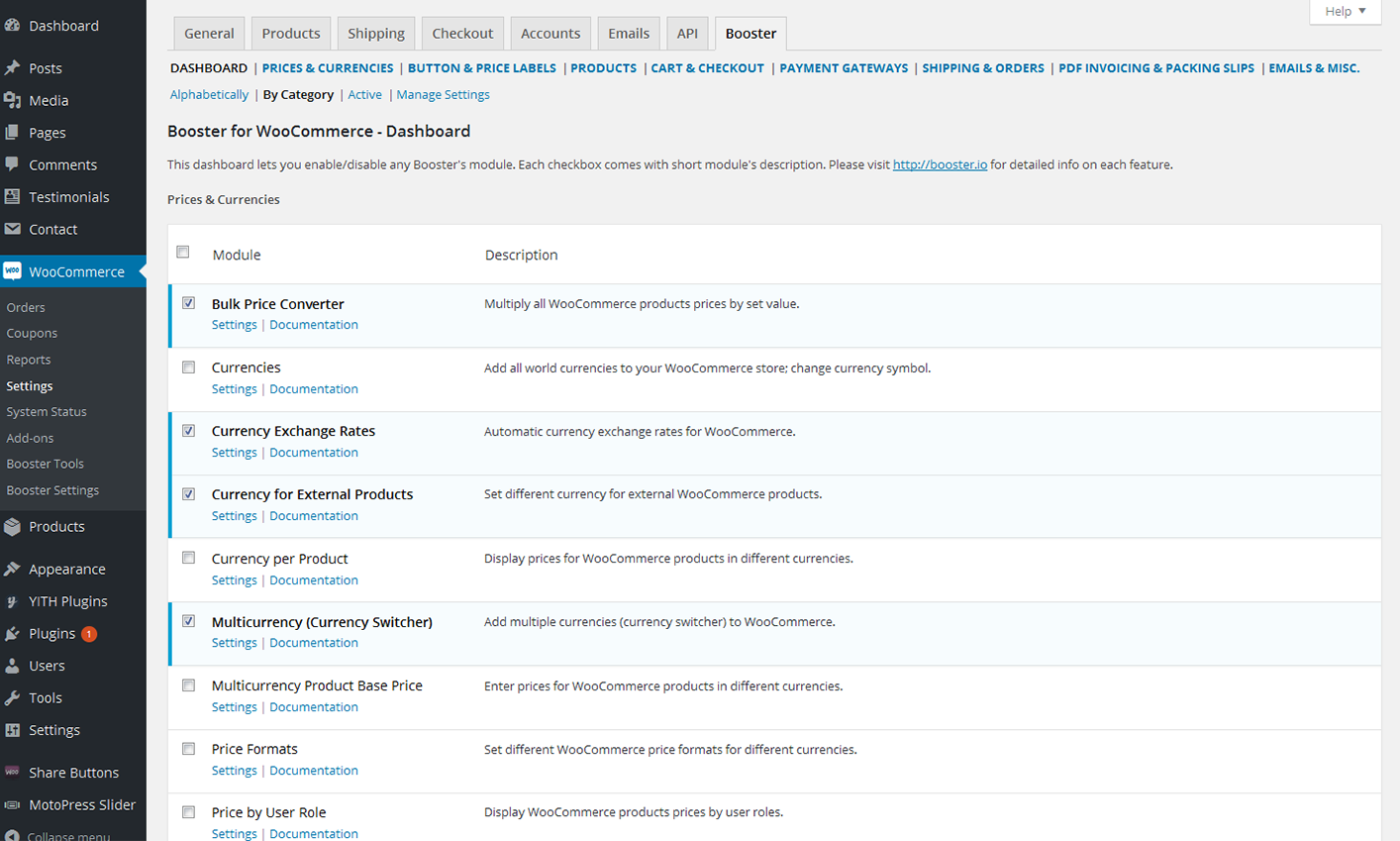Click the Comments speech bubble icon
Image resolution: width=1400 pixels, height=841 pixels.
click(x=12, y=164)
